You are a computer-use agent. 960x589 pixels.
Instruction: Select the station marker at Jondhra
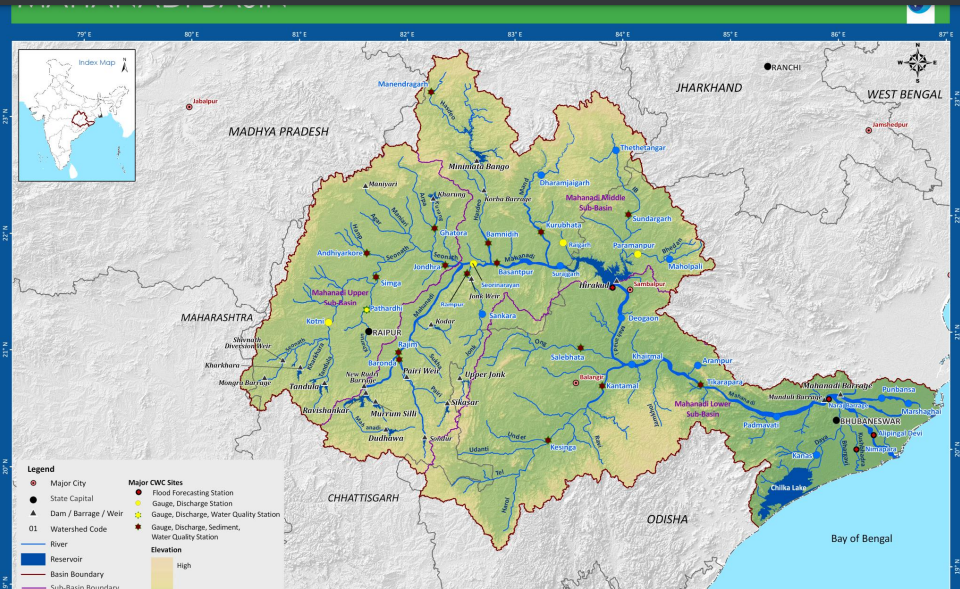(x=445, y=264)
